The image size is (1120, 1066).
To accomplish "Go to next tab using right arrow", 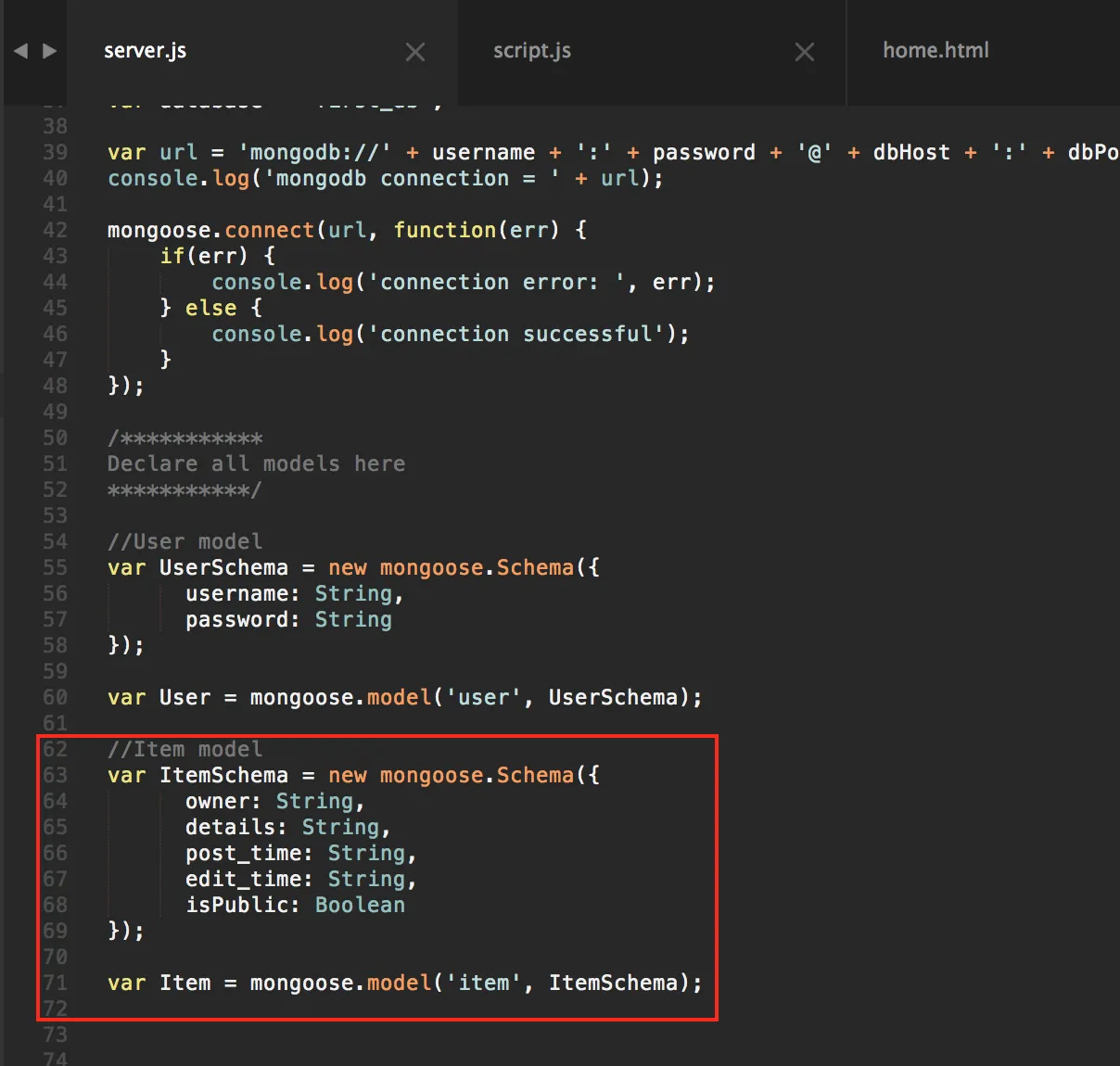I will click(50, 51).
